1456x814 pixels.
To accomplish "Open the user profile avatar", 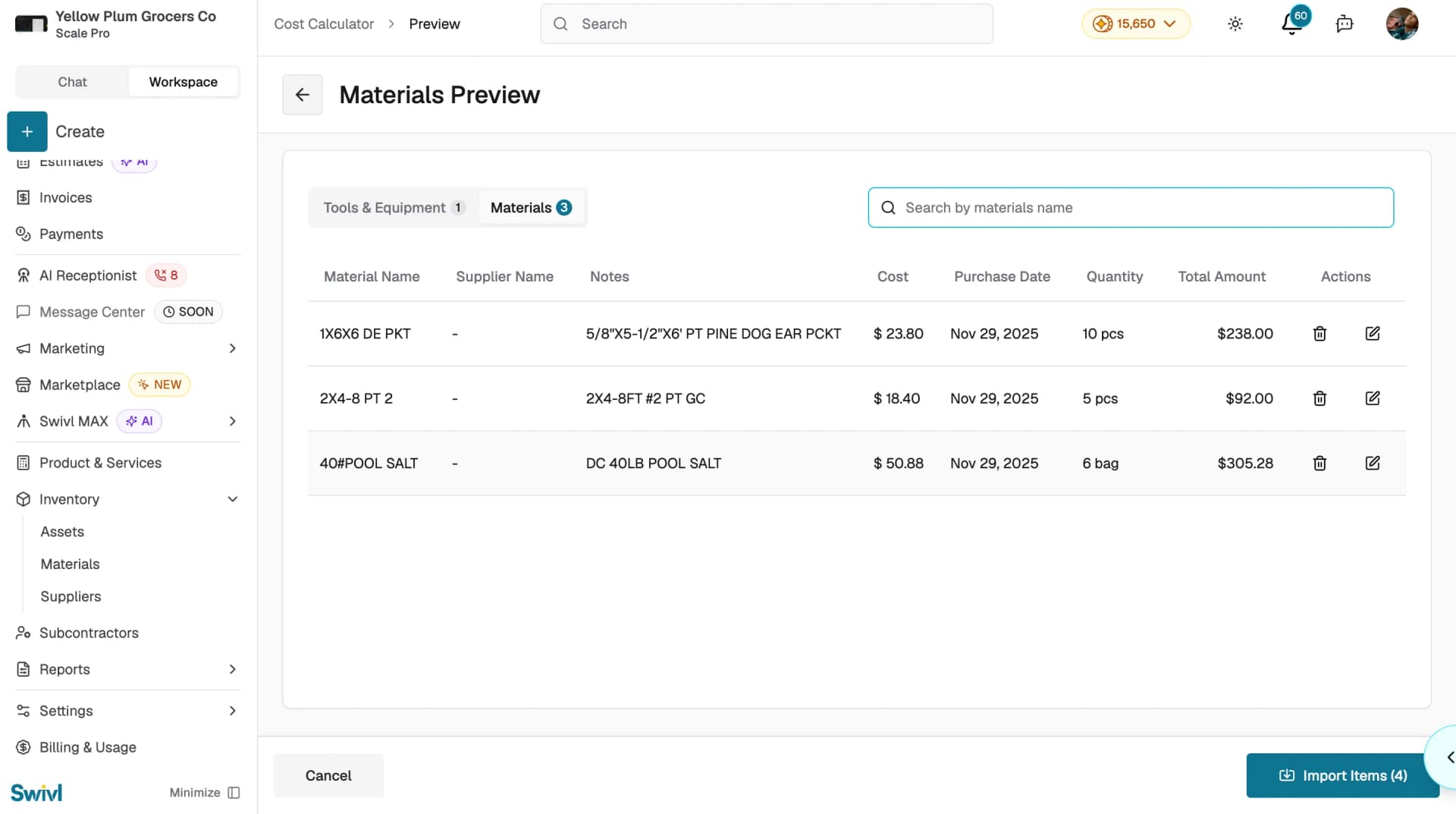I will tap(1402, 24).
